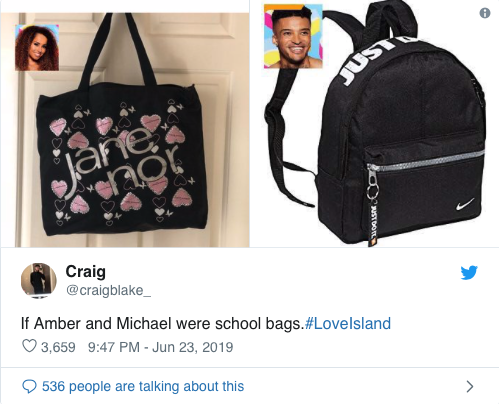Click the smiling man's inset portrait
Image resolution: width=499 pixels, height=404 pixels.
[x=293, y=36]
